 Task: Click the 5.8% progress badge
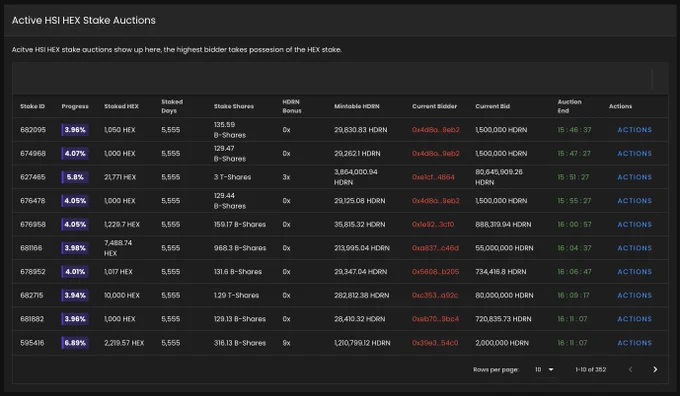click(x=75, y=177)
